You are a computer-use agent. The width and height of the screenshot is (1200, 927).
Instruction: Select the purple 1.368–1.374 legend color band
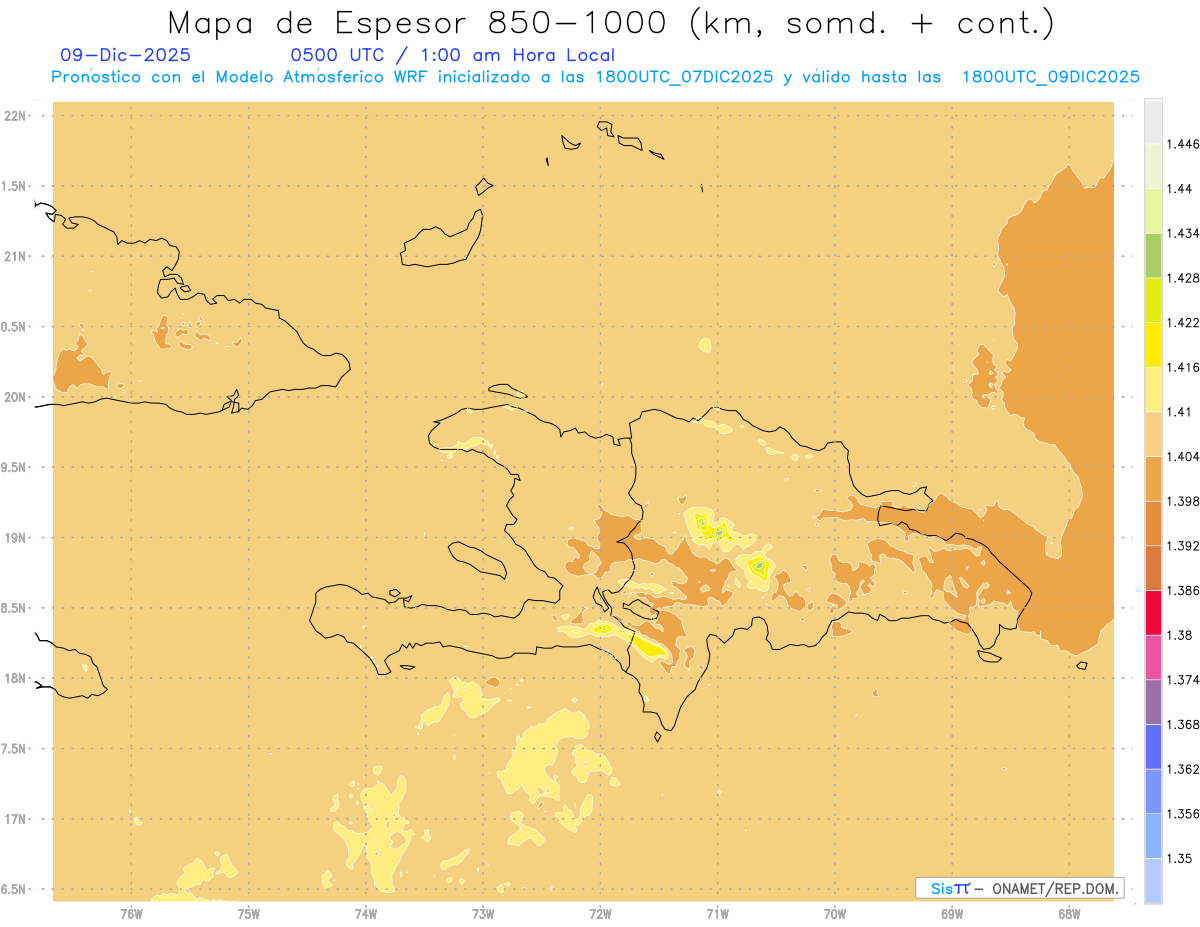1153,701
